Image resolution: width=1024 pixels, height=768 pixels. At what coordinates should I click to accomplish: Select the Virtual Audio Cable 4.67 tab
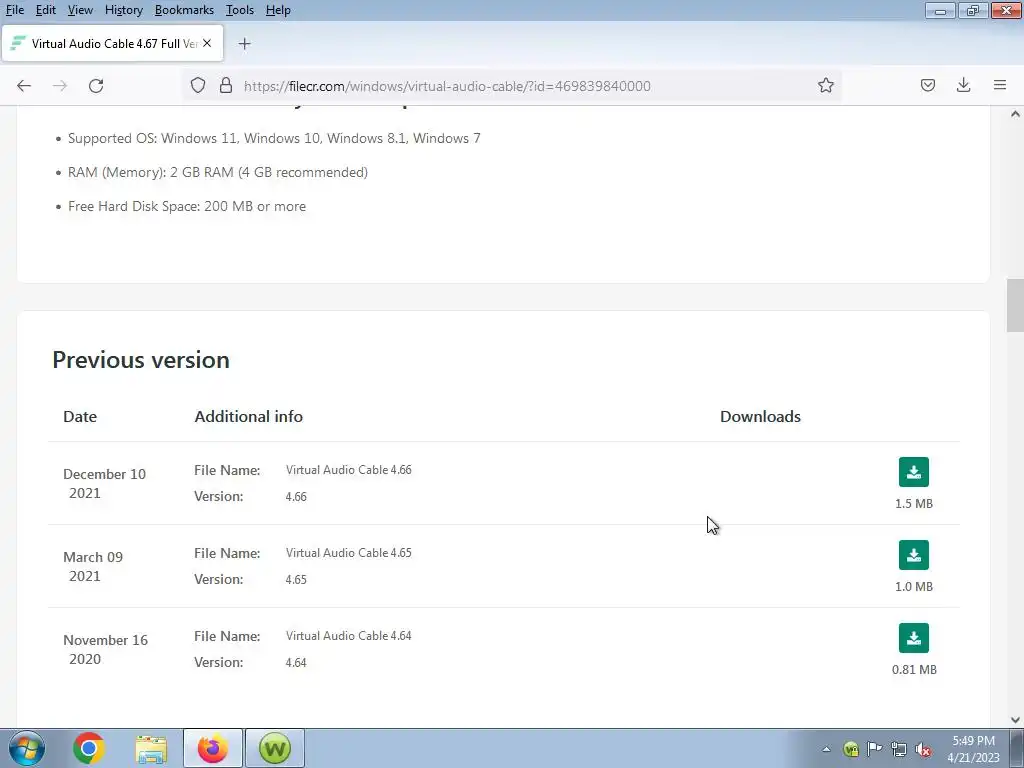(x=112, y=44)
